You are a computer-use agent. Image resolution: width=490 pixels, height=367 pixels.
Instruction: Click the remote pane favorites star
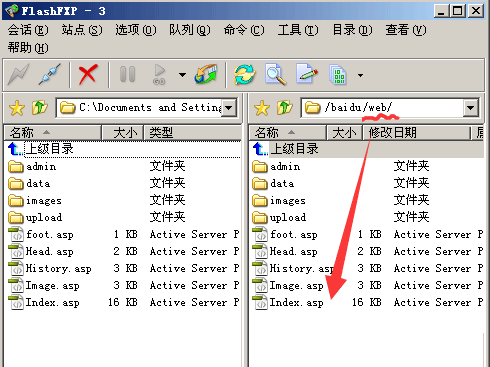262,108
